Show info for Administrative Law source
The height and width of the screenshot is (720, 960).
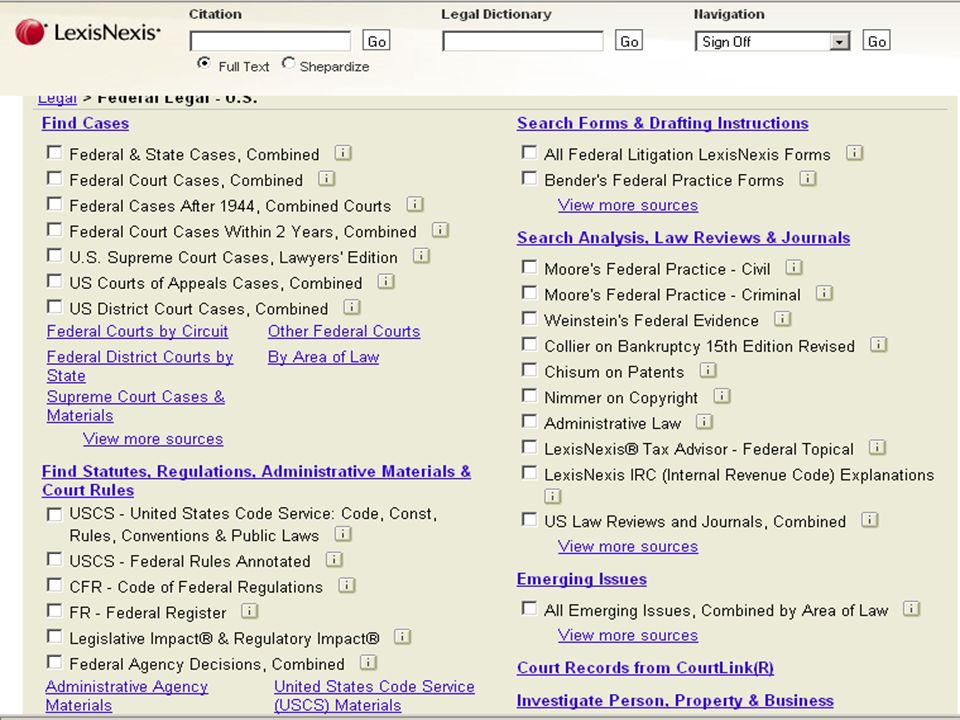point(704,421)
